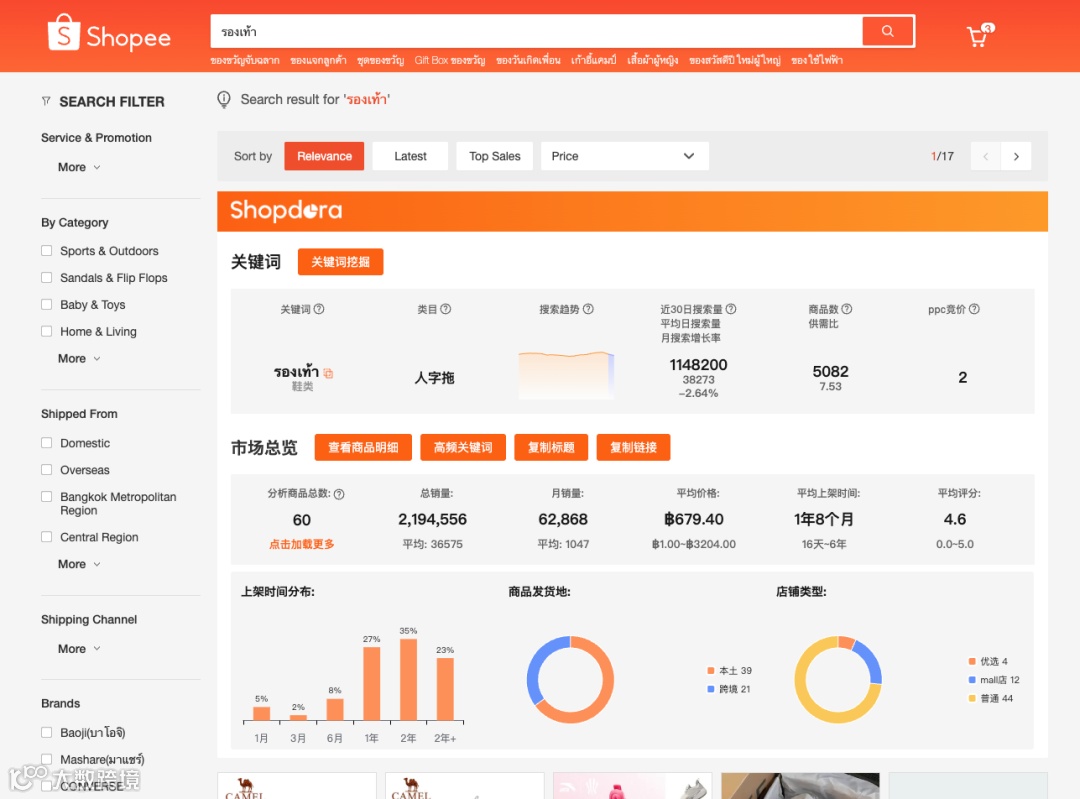The width and height of the screenshot is (1080, 799).
Task: Click the 2年 bar showing 35%
Action: coord(408,679)
